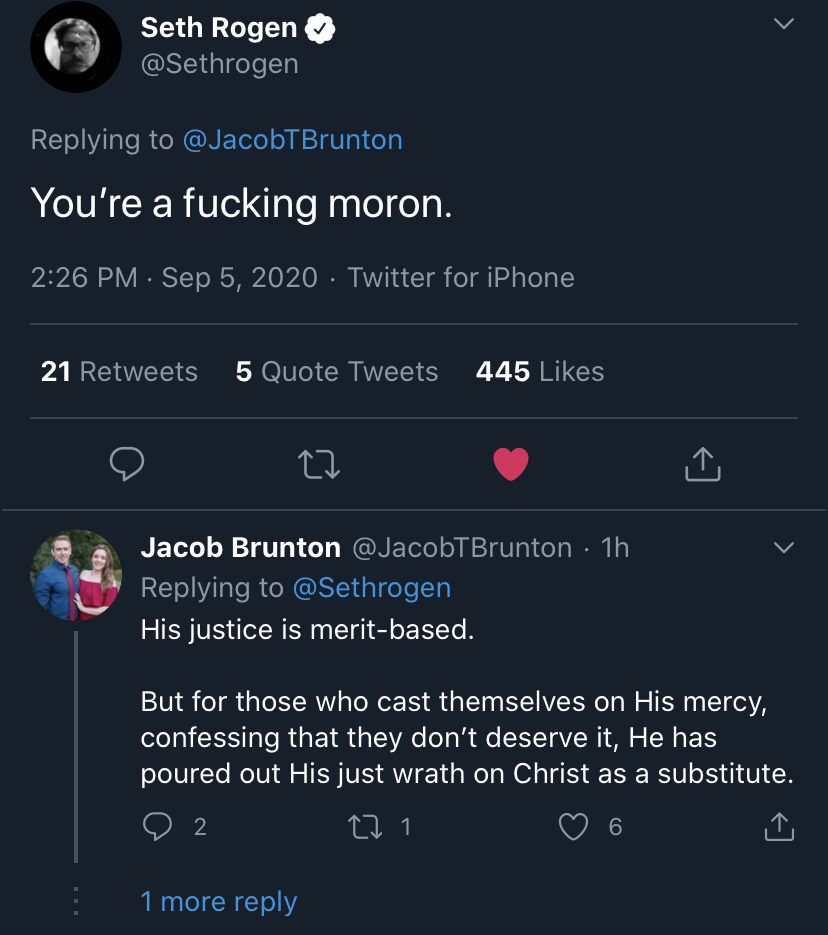Open options chevron on Jacob Brunton's reply
828x935 pixels.
(x=785, y=548)
